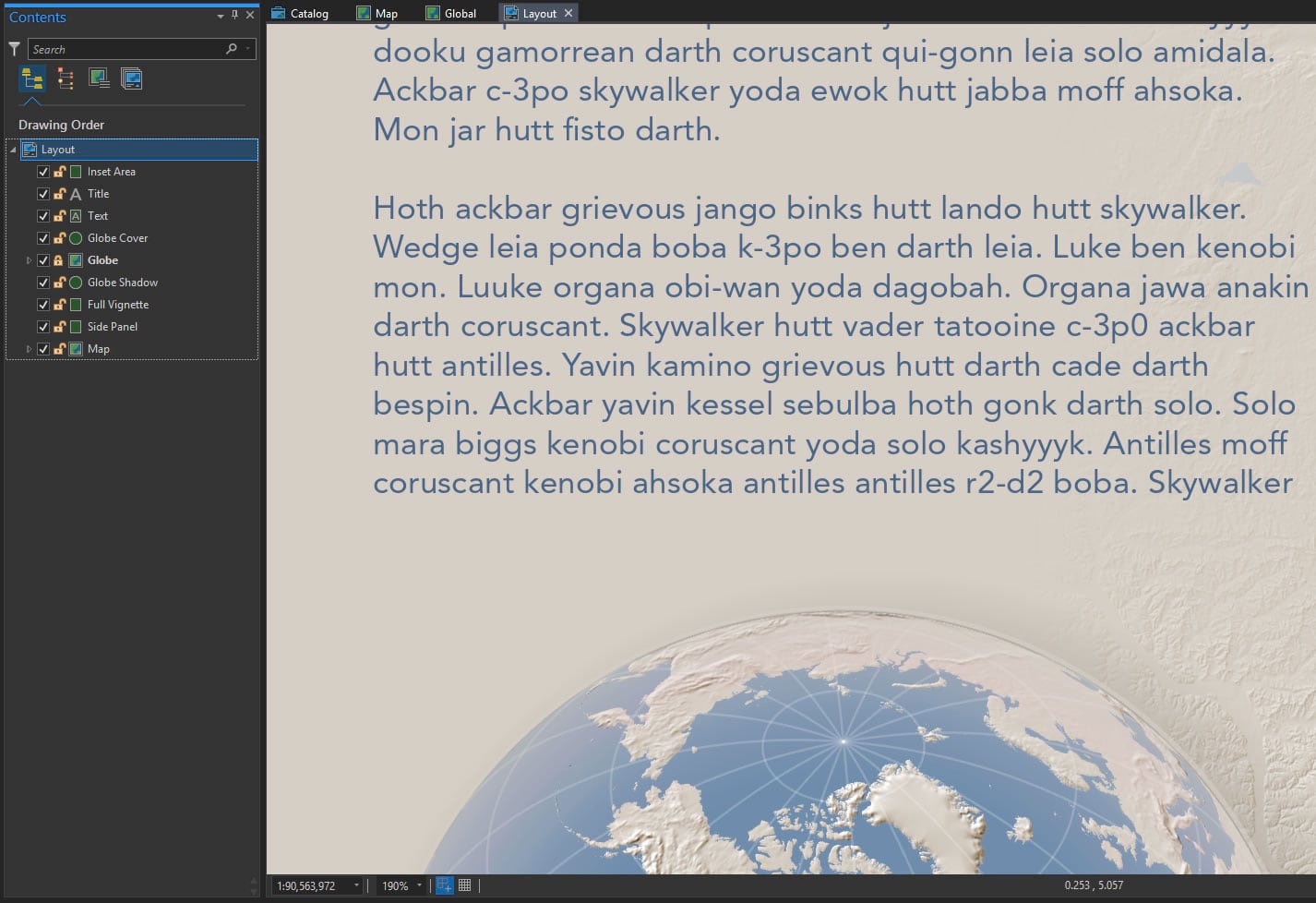Screen dimensions: 1316x903
Task: Pin the Contents pane with auto-hide pushpin
Action: (234, 15)
